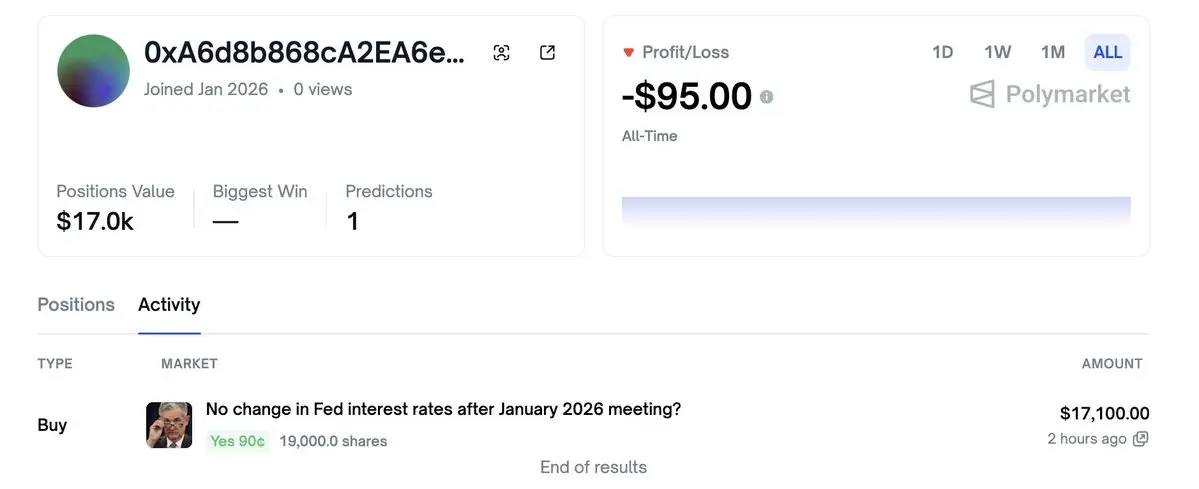
Task: Click the "2 hours ago" timestamp
Action: [x=1087, y=439]
